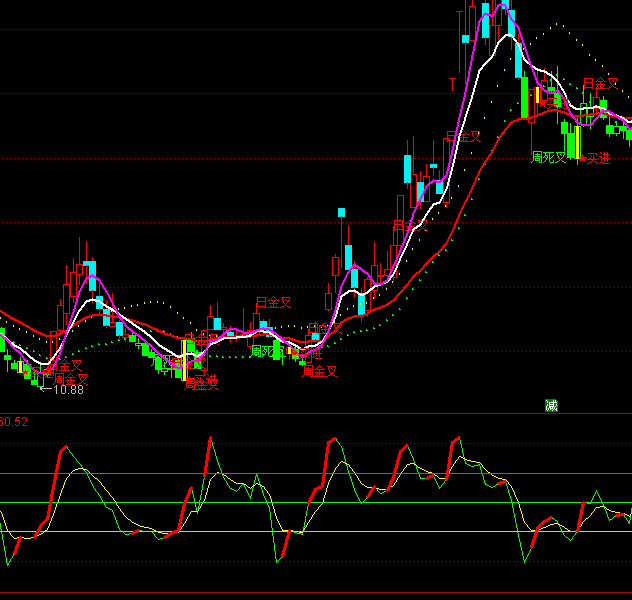Select the red baseline at bottom of oscillator

click(x=300, y=594)
